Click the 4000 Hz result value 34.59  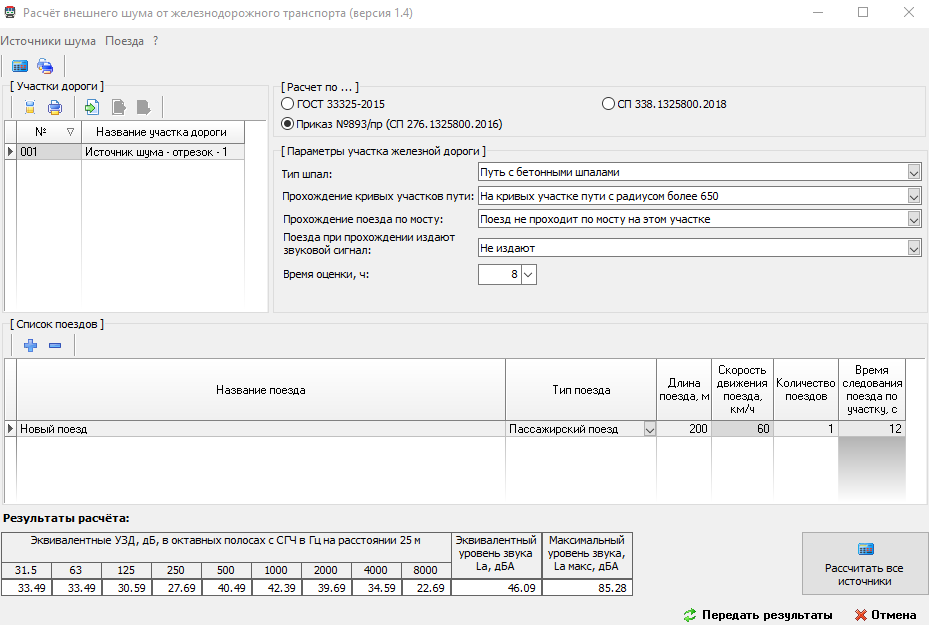tap(376, 588)
